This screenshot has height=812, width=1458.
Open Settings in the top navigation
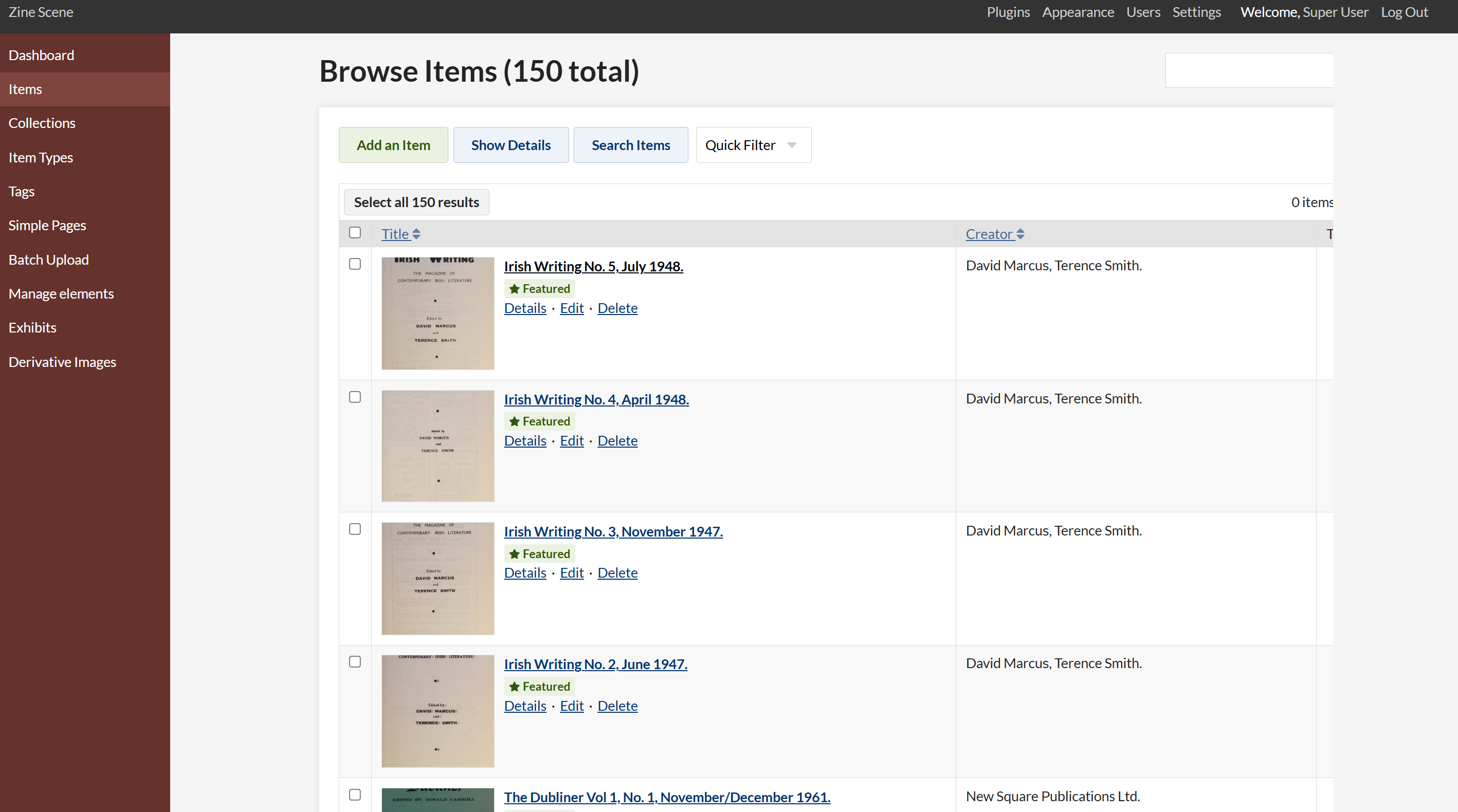(1196, 12)
